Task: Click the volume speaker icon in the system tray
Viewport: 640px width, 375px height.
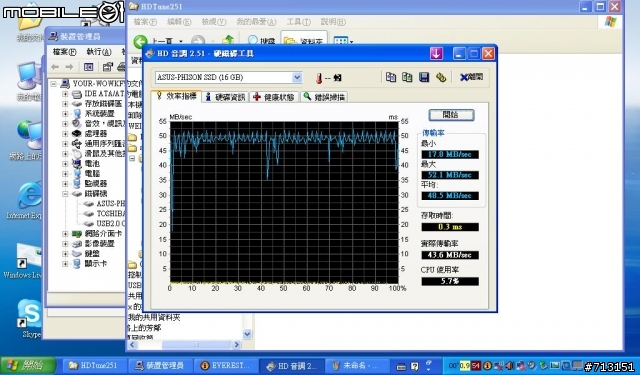Action: pyautogui.click(x=510, y=366)
